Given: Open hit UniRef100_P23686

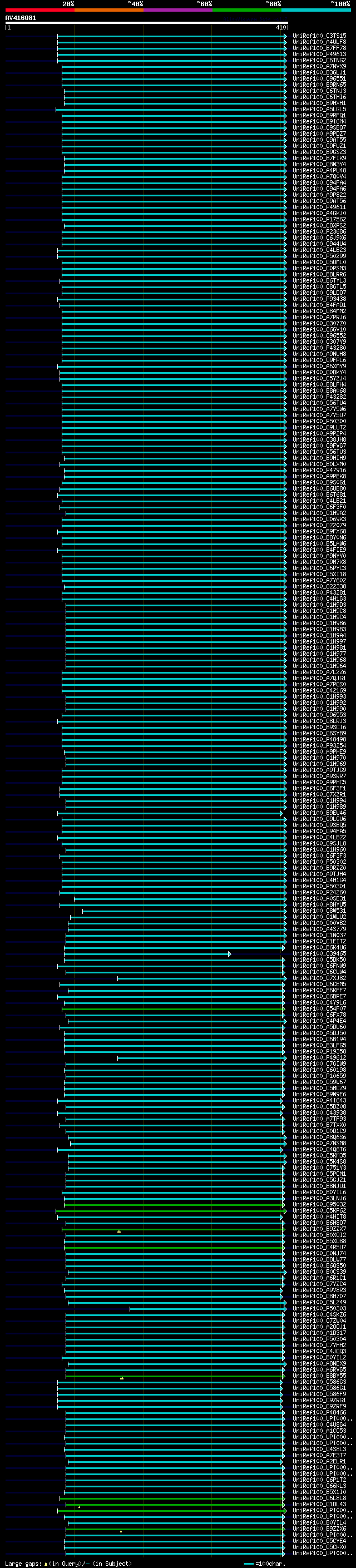Looking at the screenshot, I should [x=319, y=231].
